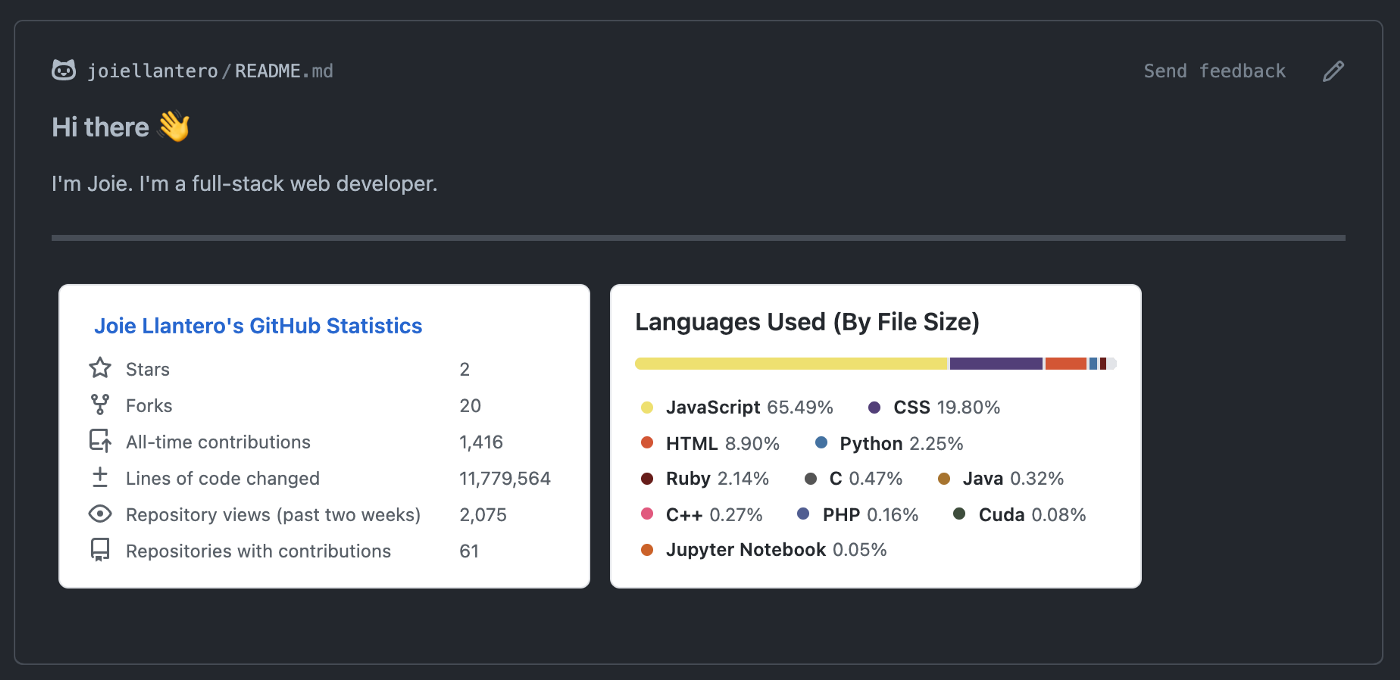This screenshot has width=1400, height=680.
Task: Click the pencil edit icon
Action: coord(1332,70)
